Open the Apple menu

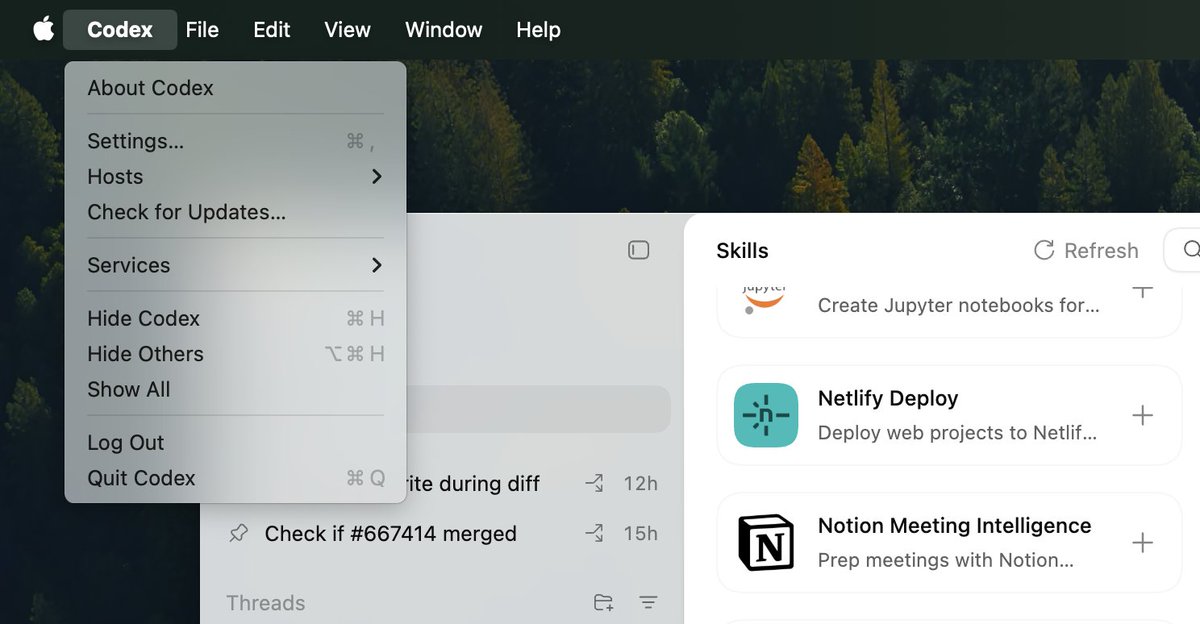43,29
